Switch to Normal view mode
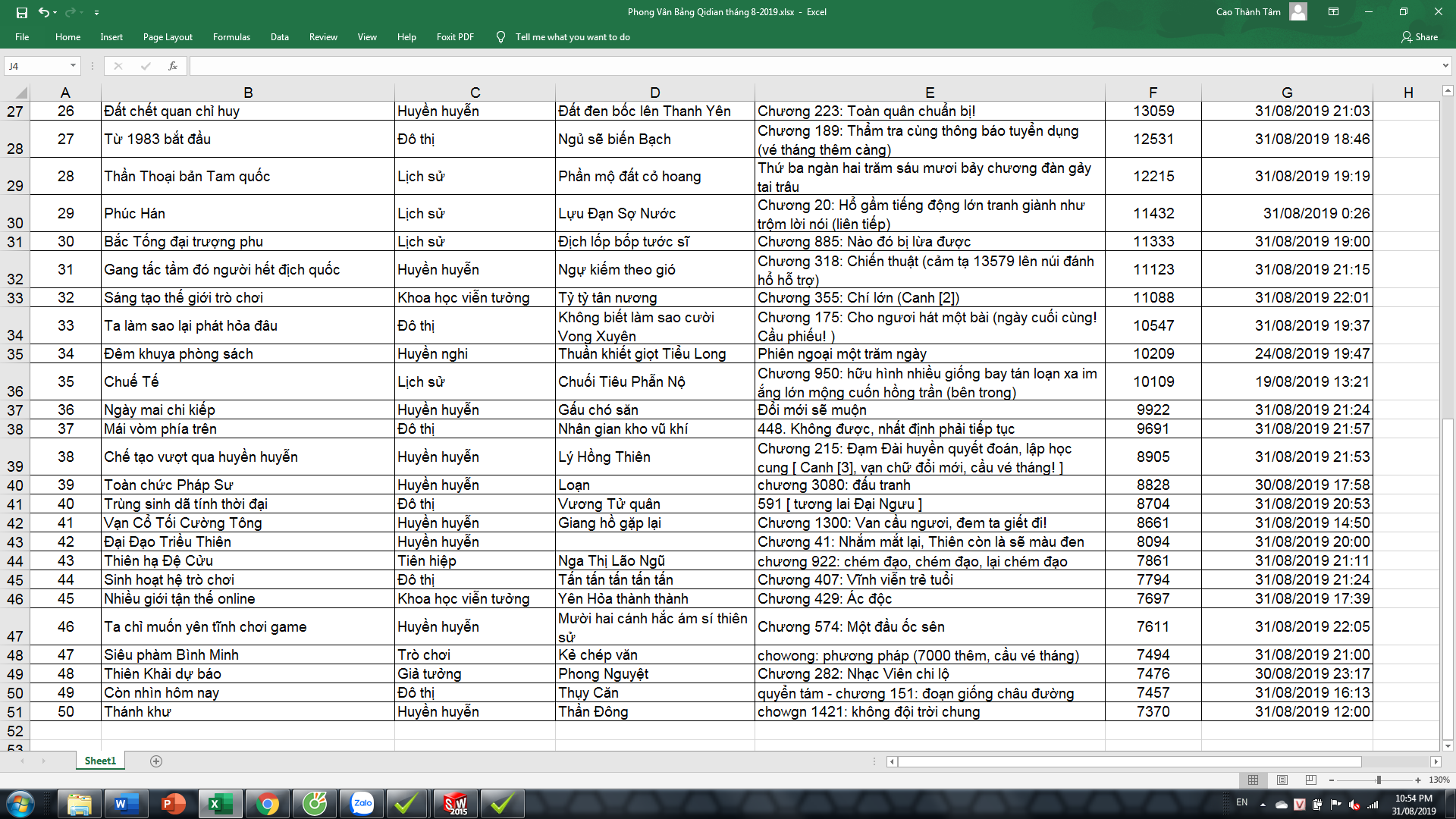The width and height of the screenshot is (1456, 819). tap(1253, 780)
